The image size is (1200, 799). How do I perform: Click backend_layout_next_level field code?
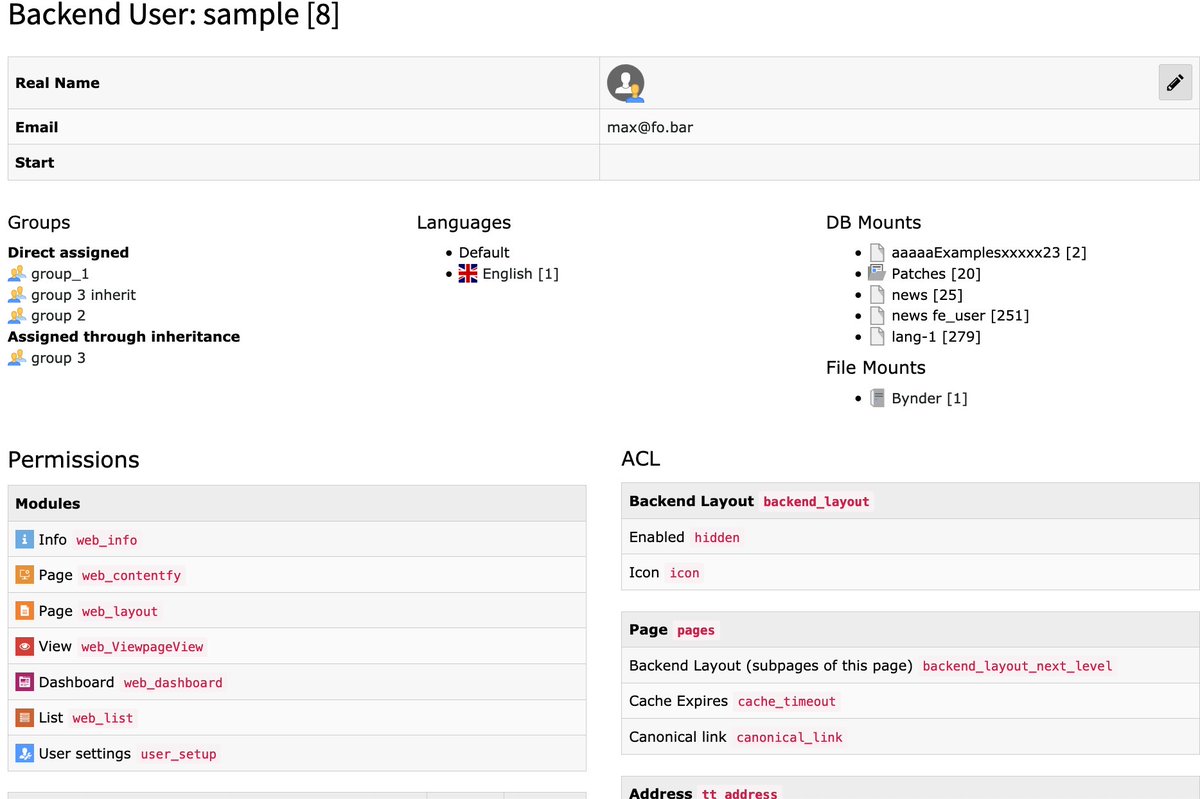coord(1017,666)
